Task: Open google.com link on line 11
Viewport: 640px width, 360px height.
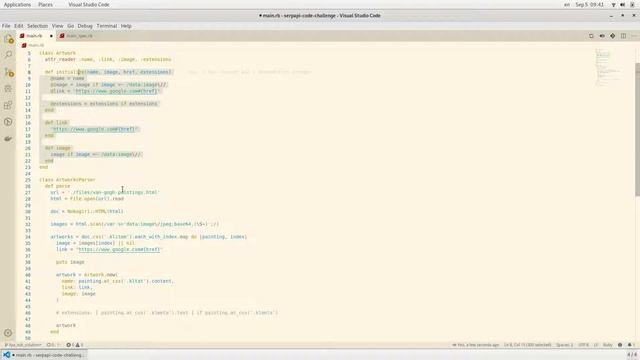Action: 116,91
